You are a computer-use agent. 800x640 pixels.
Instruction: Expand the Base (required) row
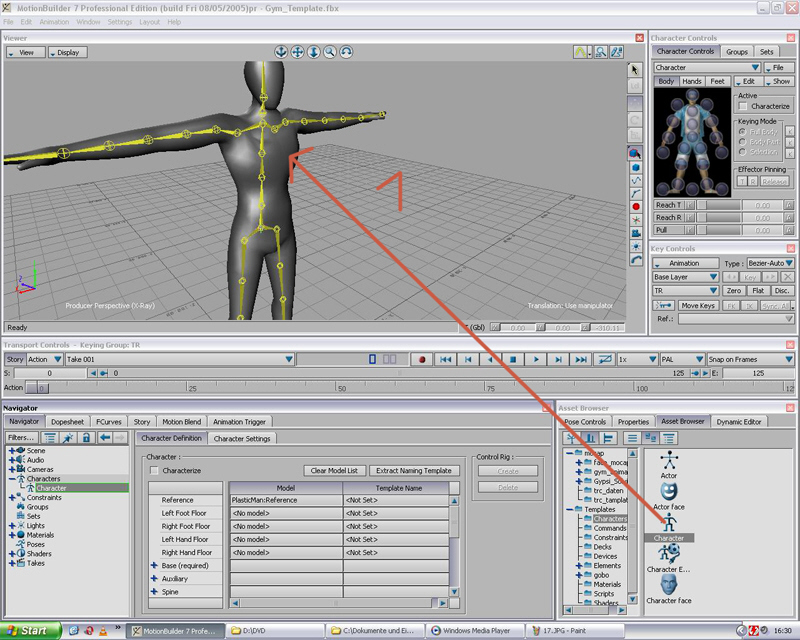(154, 565)
